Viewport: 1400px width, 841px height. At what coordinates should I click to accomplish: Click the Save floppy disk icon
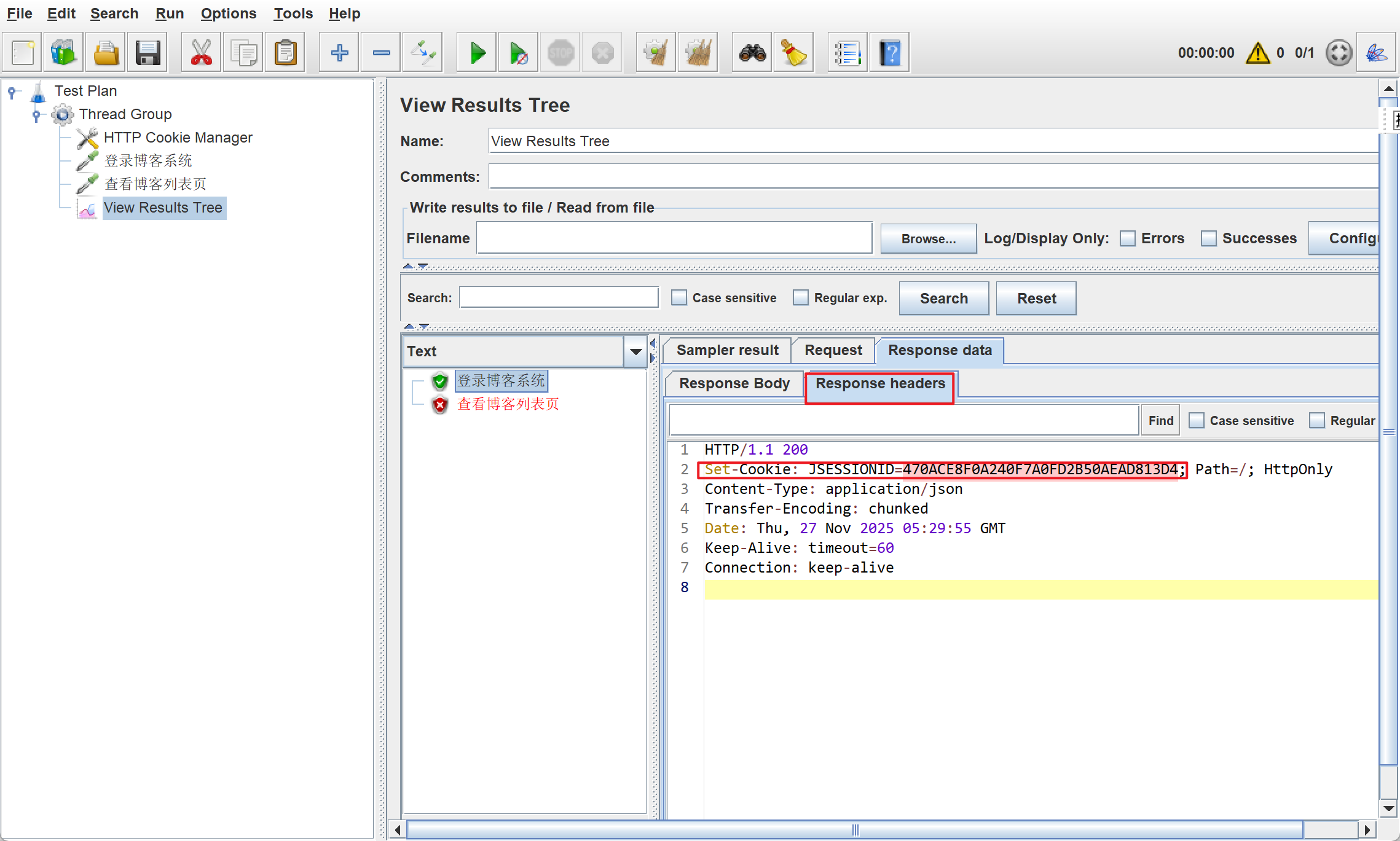147,53
